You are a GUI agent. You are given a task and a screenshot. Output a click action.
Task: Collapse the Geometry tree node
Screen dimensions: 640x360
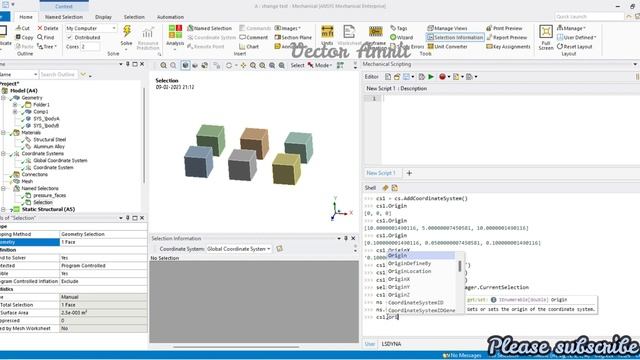[3, 98]
